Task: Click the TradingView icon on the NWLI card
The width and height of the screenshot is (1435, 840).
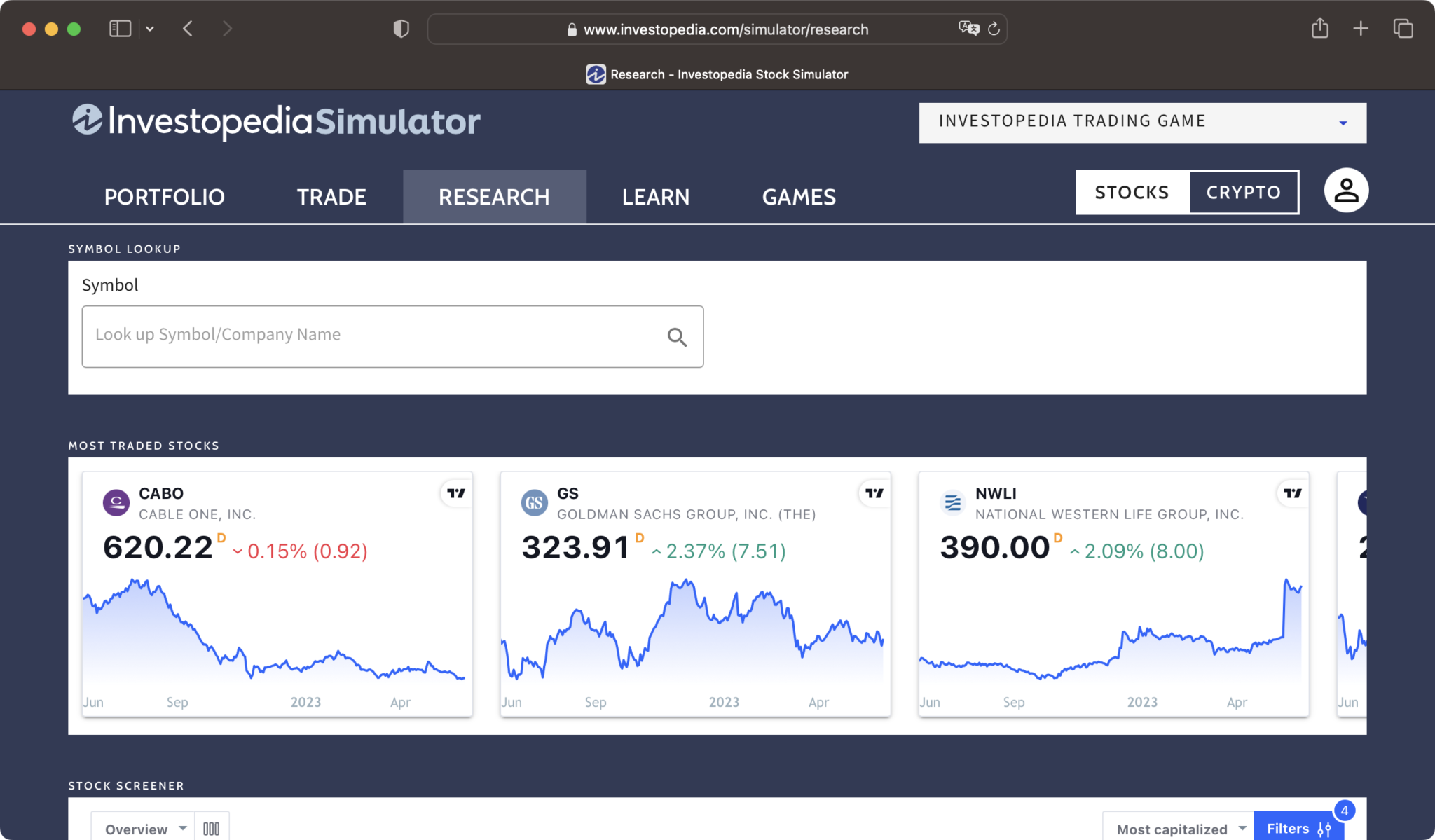Action: pyautogui.click(x=1291, y=493)
